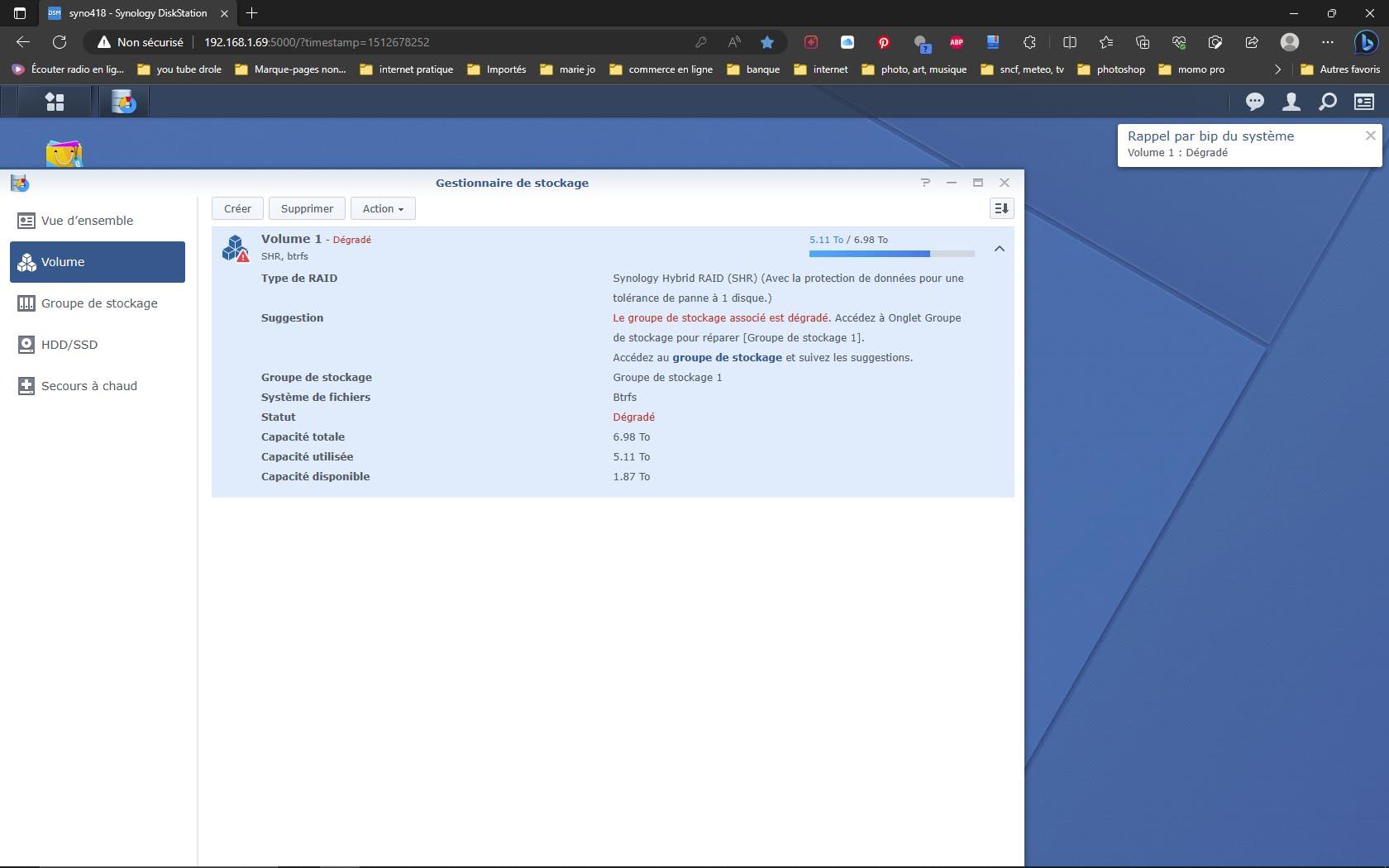Viewport: 1389px width, 868px height.
Task: Open the DSM widgets panel icon
Action: click(x=1363, y=102)
